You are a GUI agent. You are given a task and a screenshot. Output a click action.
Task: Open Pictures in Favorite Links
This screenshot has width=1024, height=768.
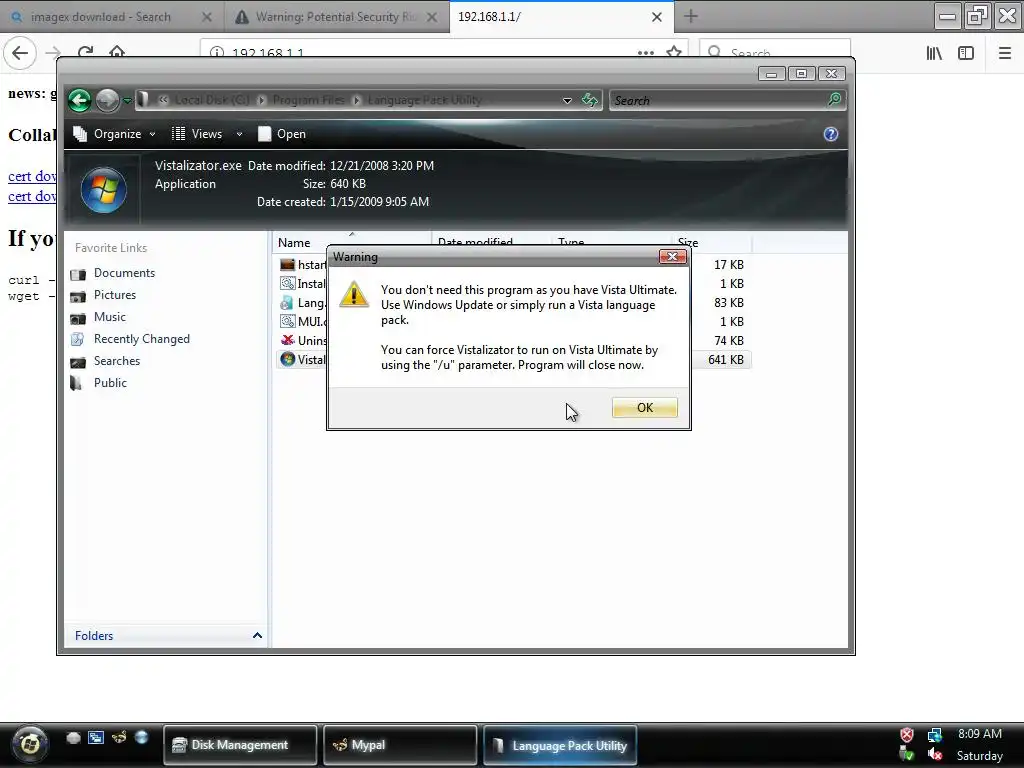(115, 295)
